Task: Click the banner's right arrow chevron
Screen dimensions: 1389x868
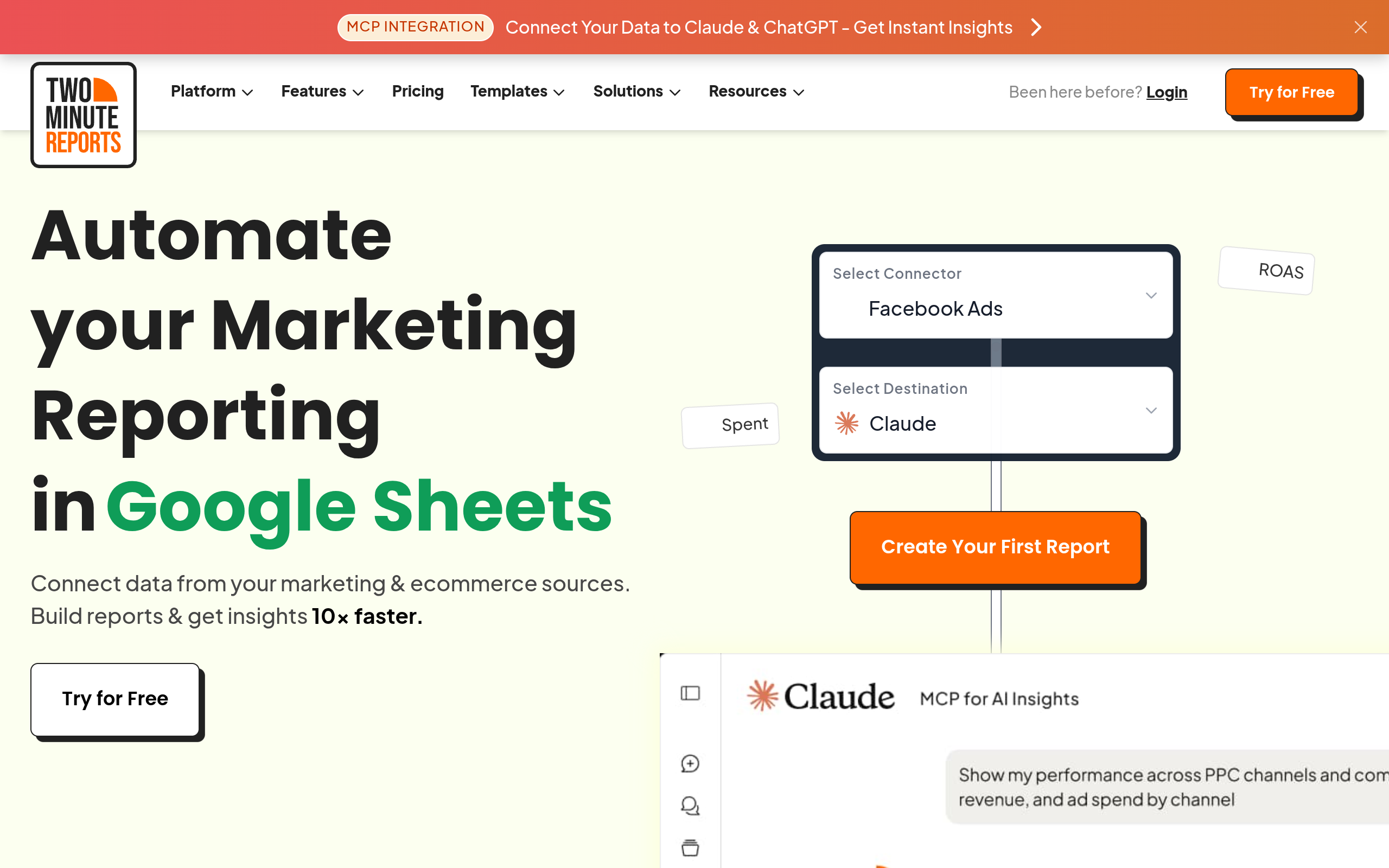Action: (x=1036, y=27)
